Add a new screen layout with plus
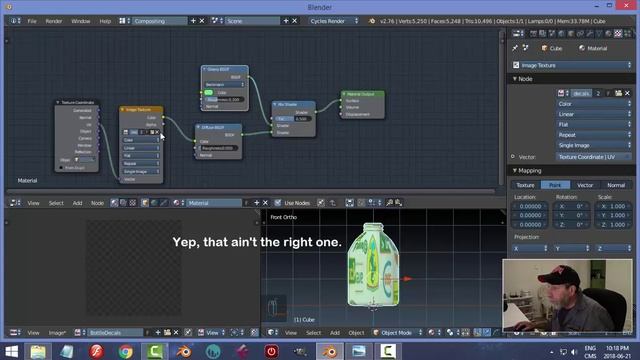The width and height of the screenshot is (640, 360). (x=193, y=21)
